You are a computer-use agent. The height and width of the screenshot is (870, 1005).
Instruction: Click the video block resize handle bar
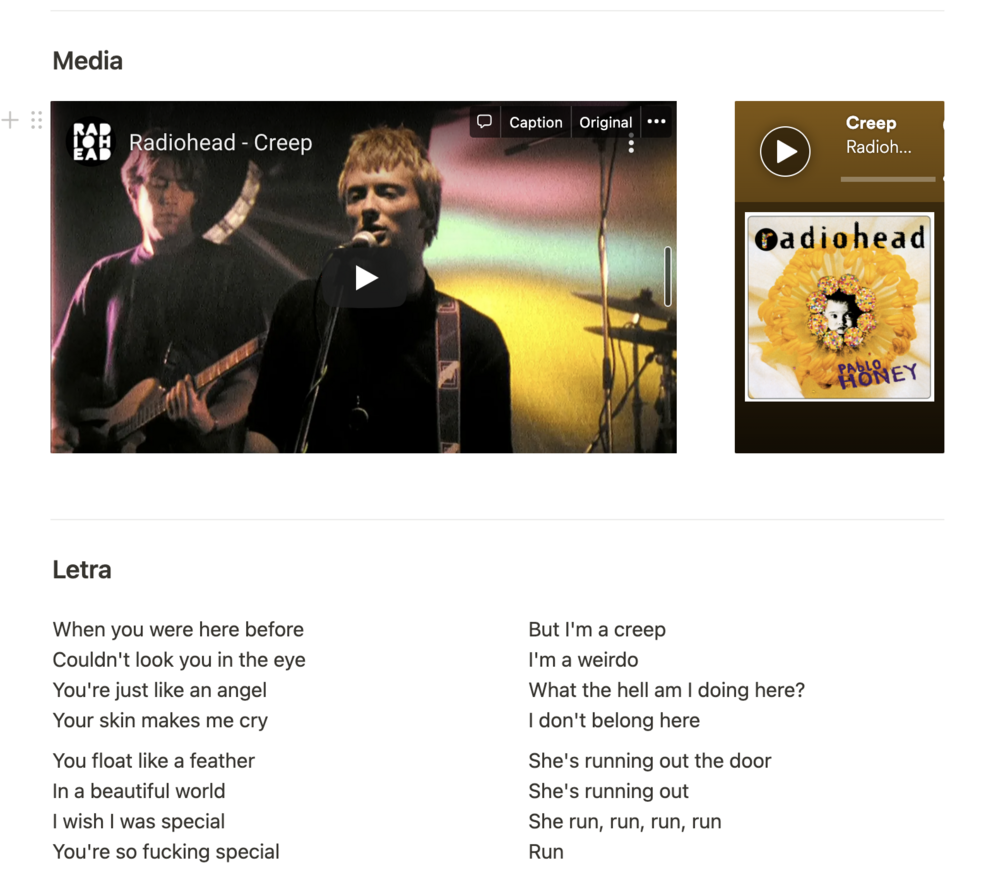667,276
